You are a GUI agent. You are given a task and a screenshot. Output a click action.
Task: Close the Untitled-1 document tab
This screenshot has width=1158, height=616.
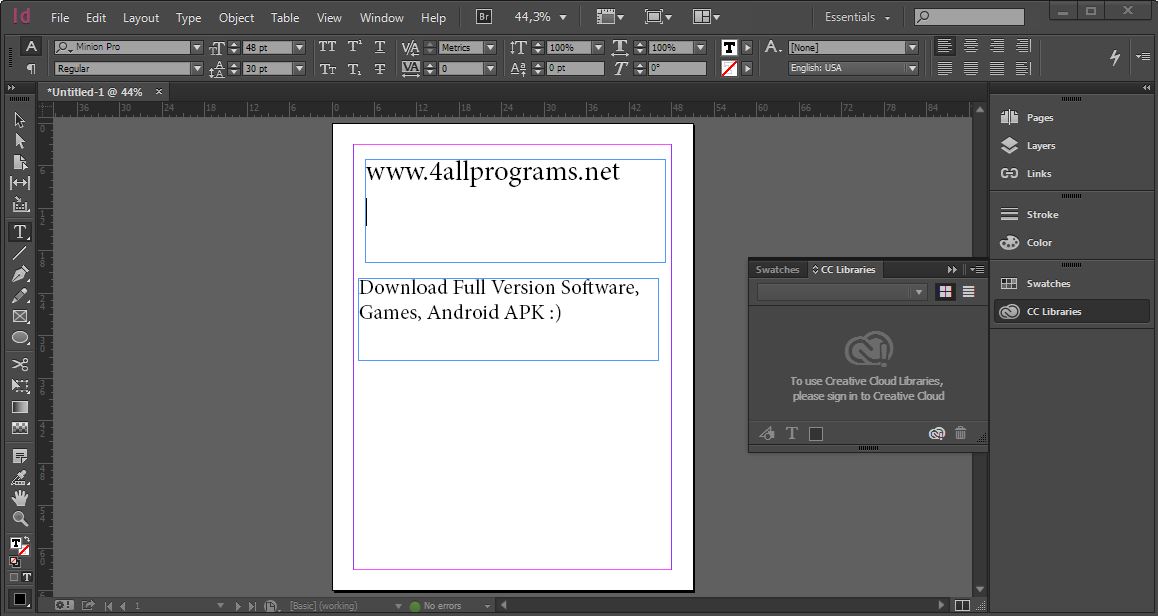[158, 92]
